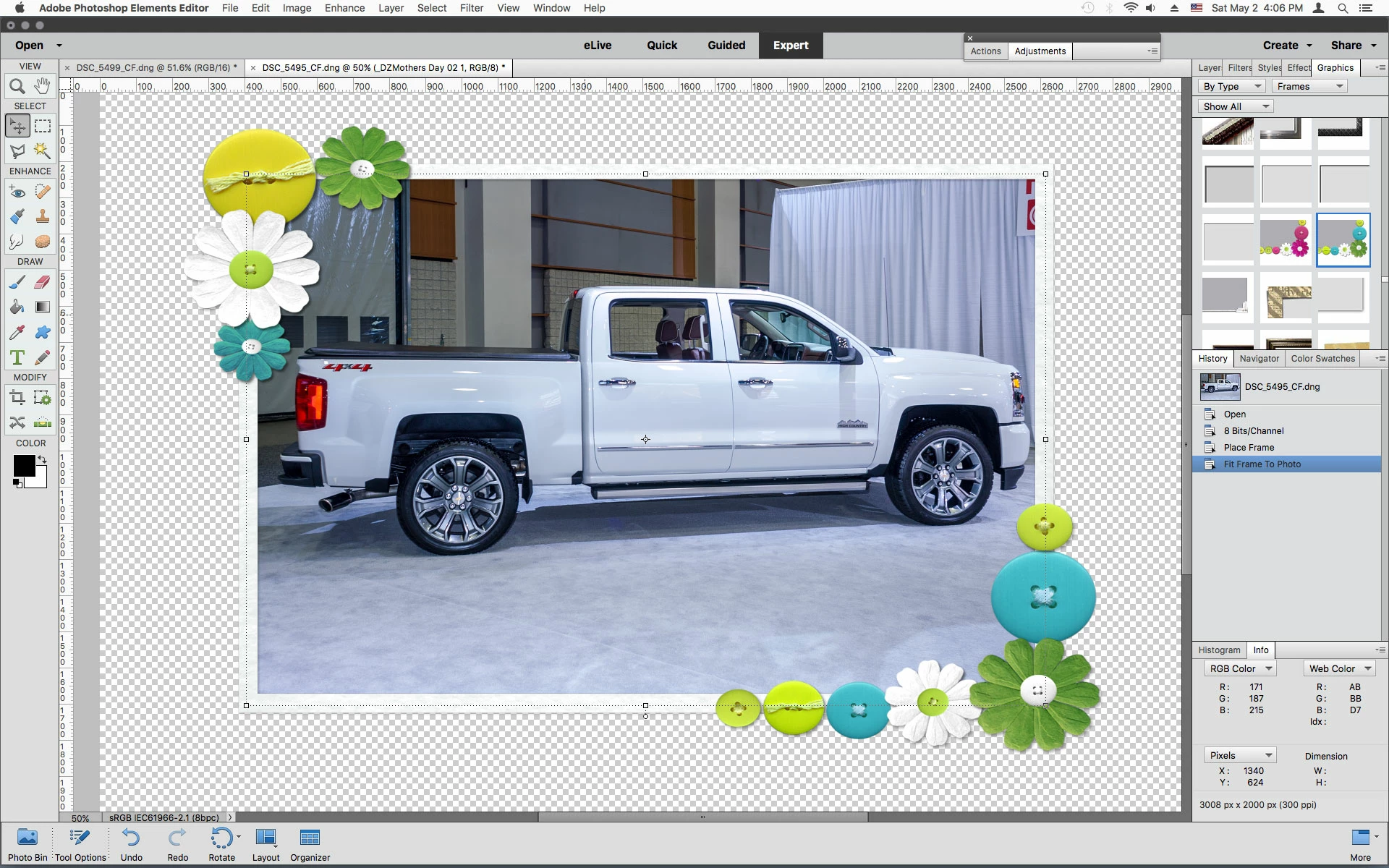Expand the Frames category dropdown

pos(1310,86)
